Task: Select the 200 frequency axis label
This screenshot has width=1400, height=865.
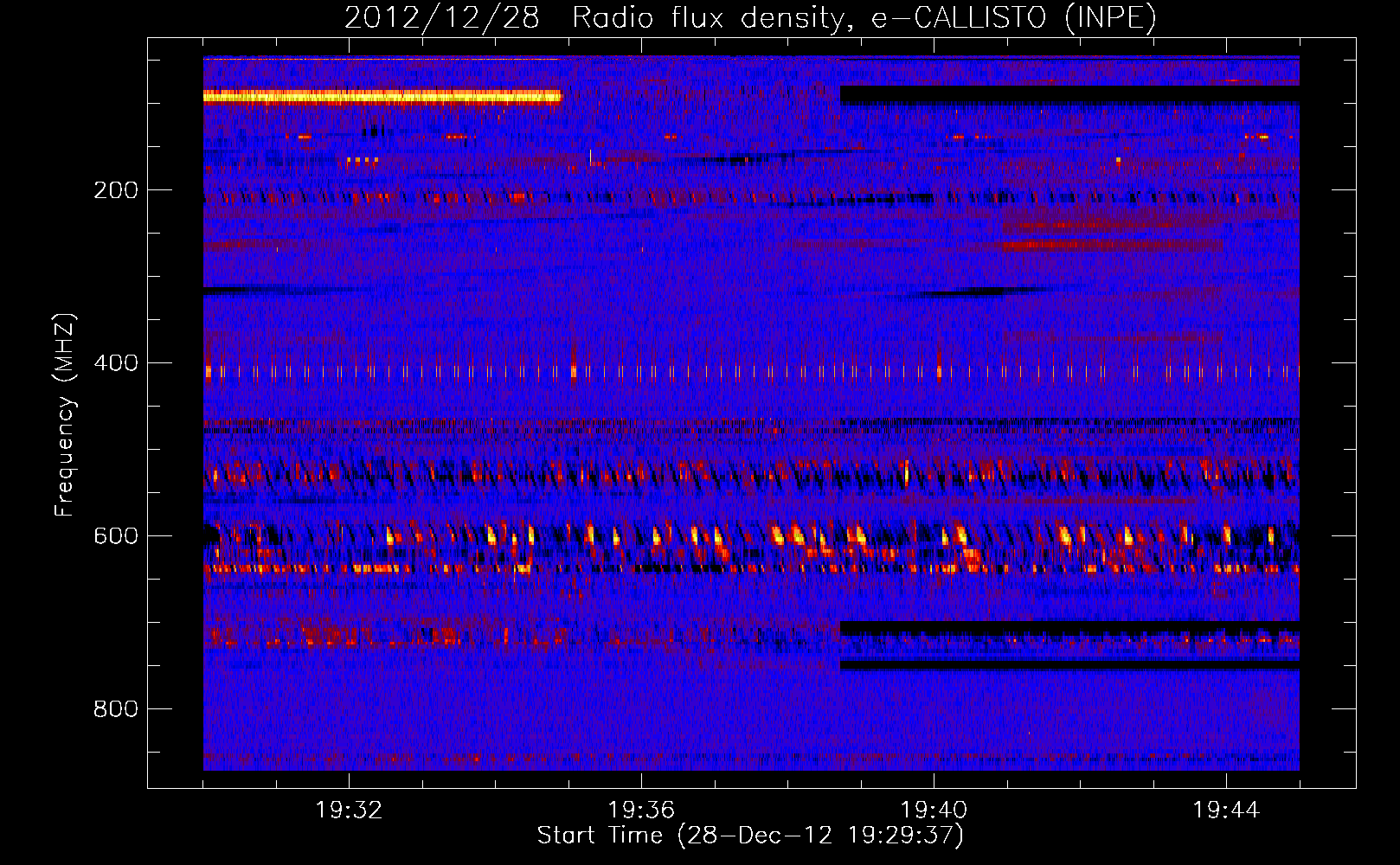Action: (116, 190)
